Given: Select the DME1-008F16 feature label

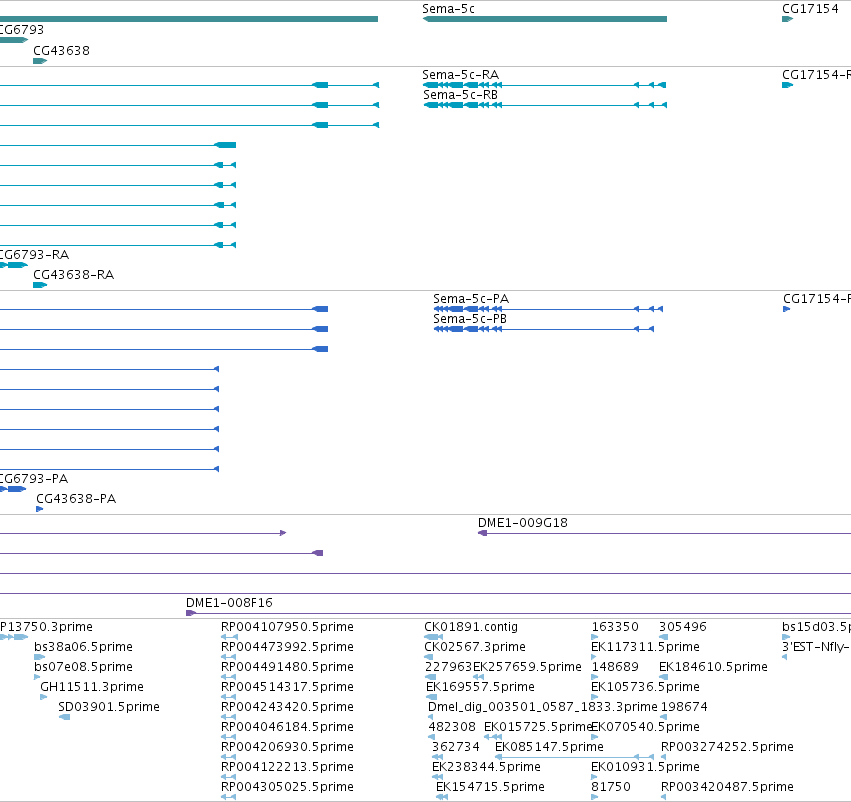Looking at the screenshot, I should [x=229, y=603].
